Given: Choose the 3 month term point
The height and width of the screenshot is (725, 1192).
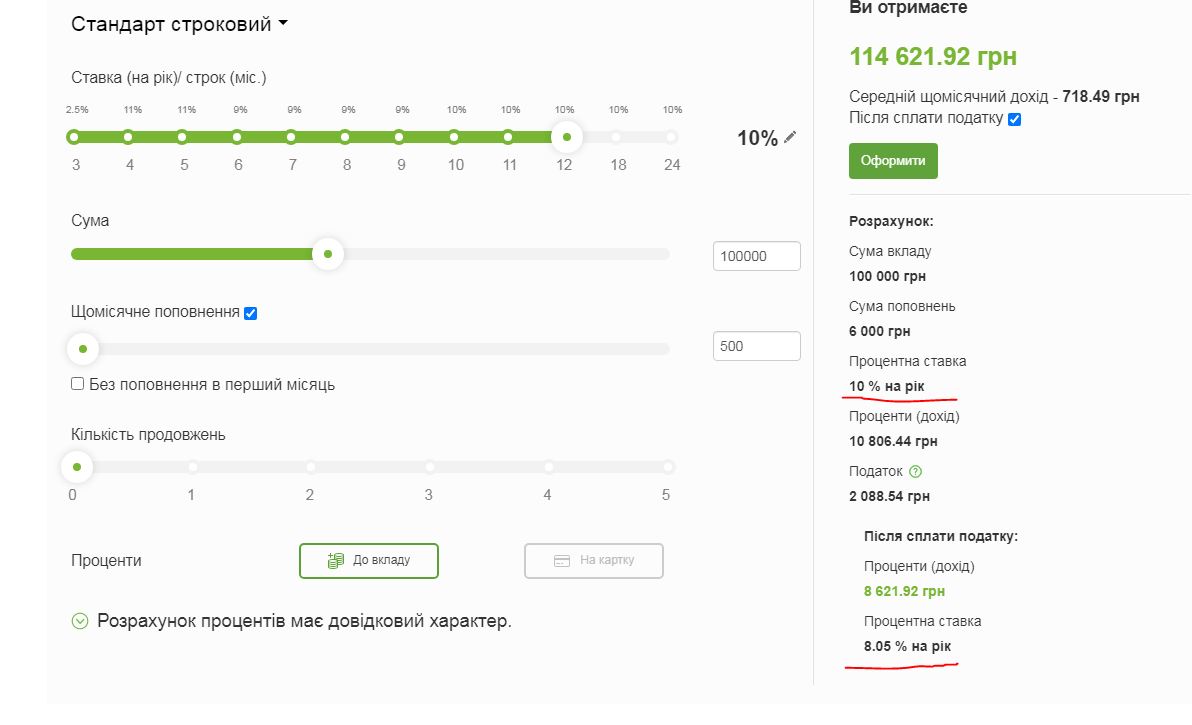Looking at the screenshot, I should [x=74, y=137].
